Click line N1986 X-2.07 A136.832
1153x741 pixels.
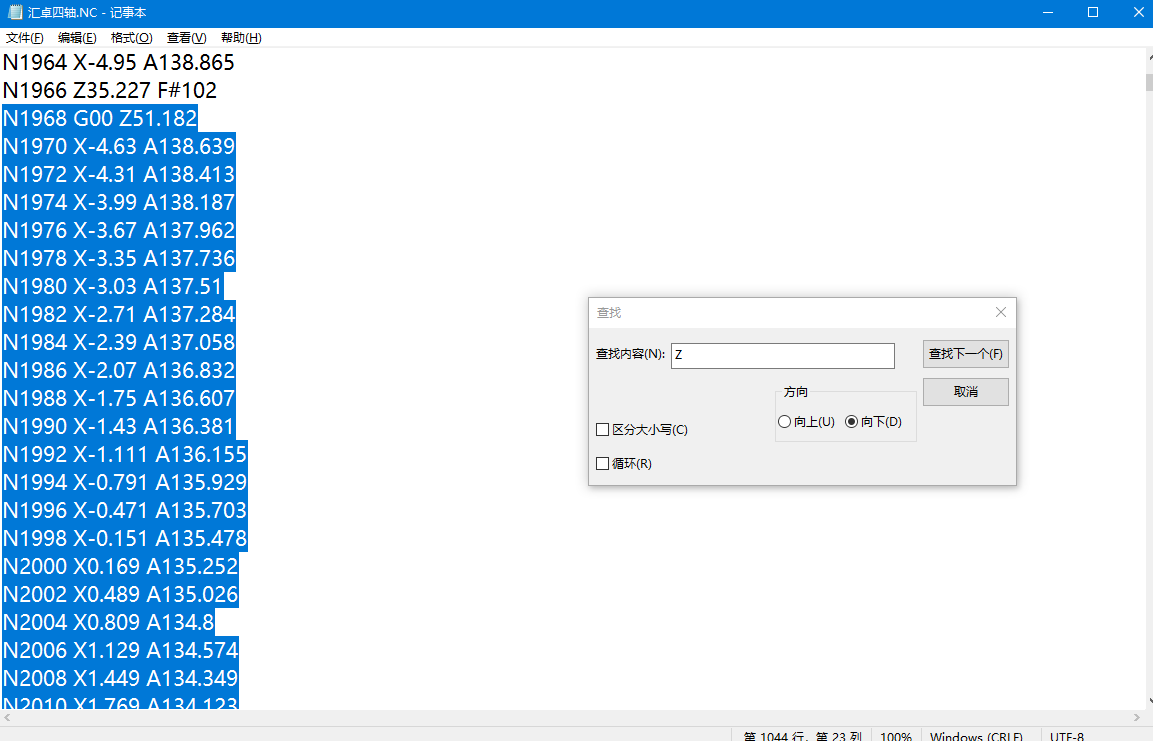point(118,370)
